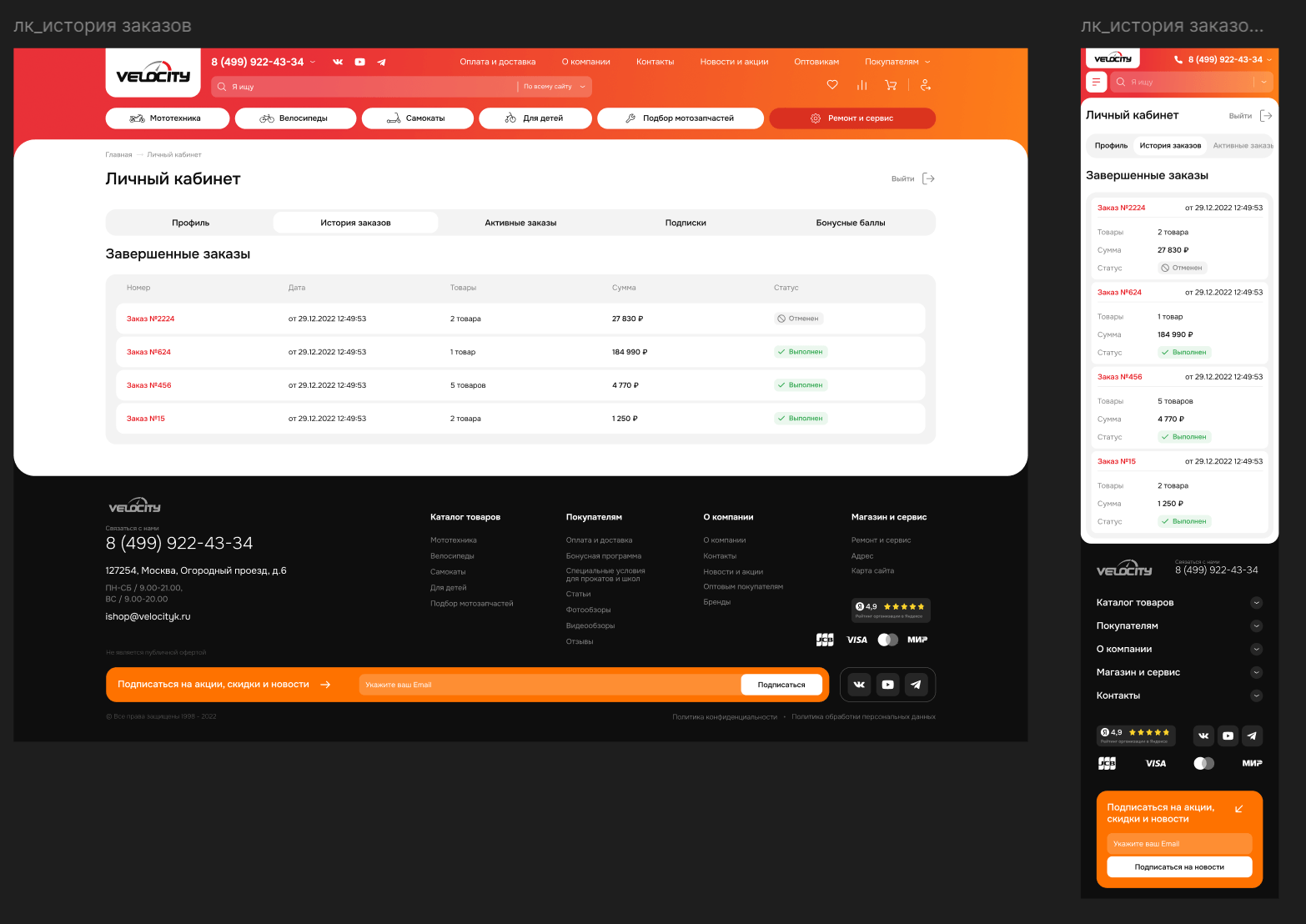This screenshot has height=924, width=1306.
Task: Expand the Покупателям dropdown in top navigation
Action: tap(897, 62)
